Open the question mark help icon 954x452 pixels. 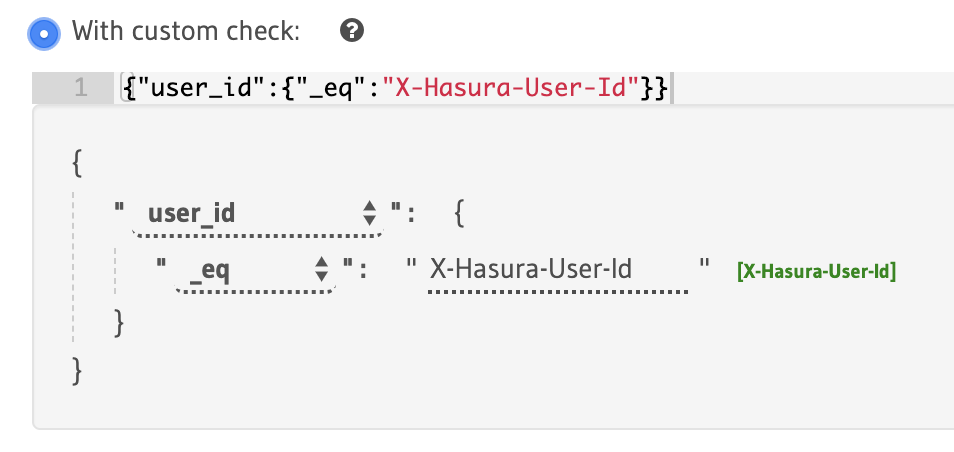[352, 30]
